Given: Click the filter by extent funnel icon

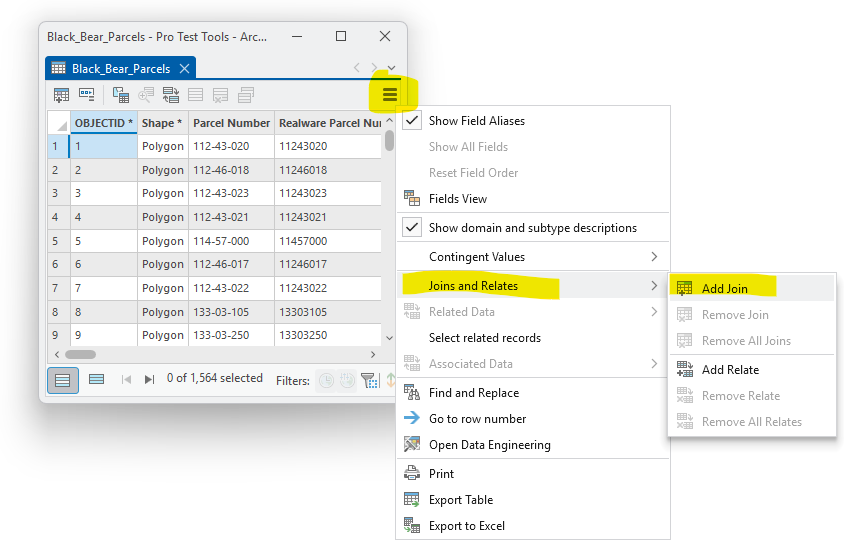Looking at the screenshot, I should click(x=370, y=381).
